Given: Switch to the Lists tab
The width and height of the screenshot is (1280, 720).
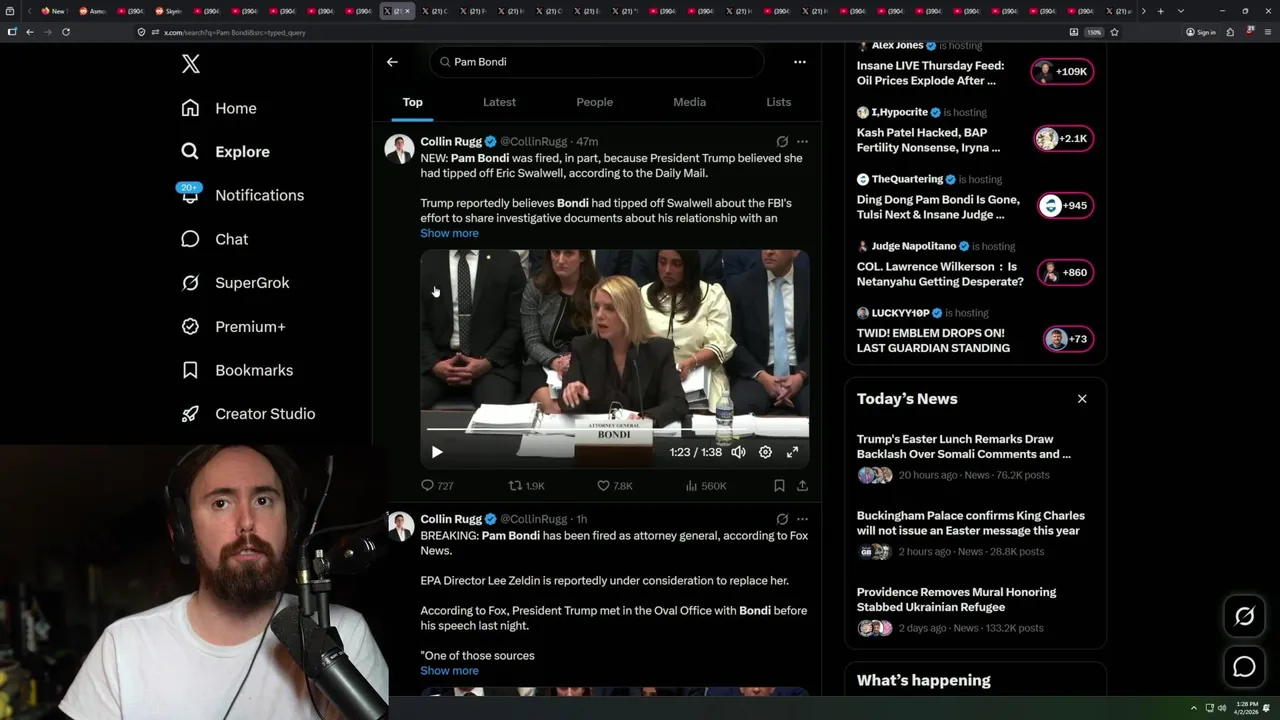Looking at the screenshot, I should [778, 102].
